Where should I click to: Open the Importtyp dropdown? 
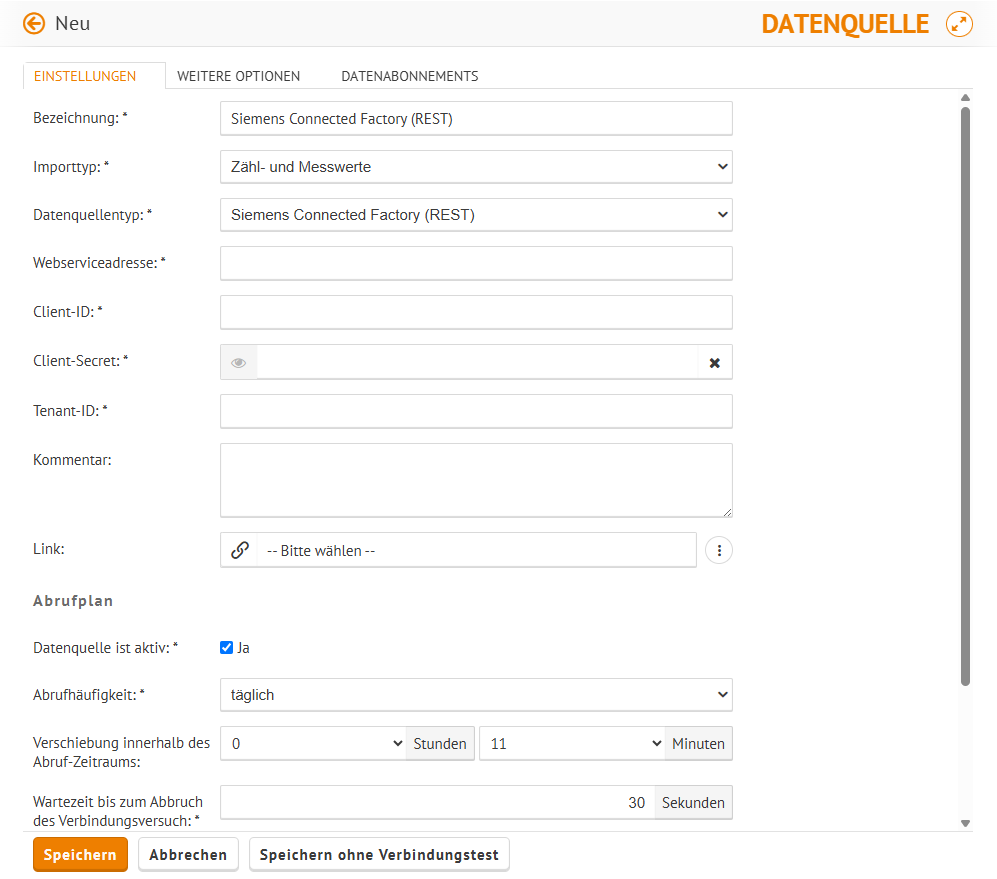(476, 167)
